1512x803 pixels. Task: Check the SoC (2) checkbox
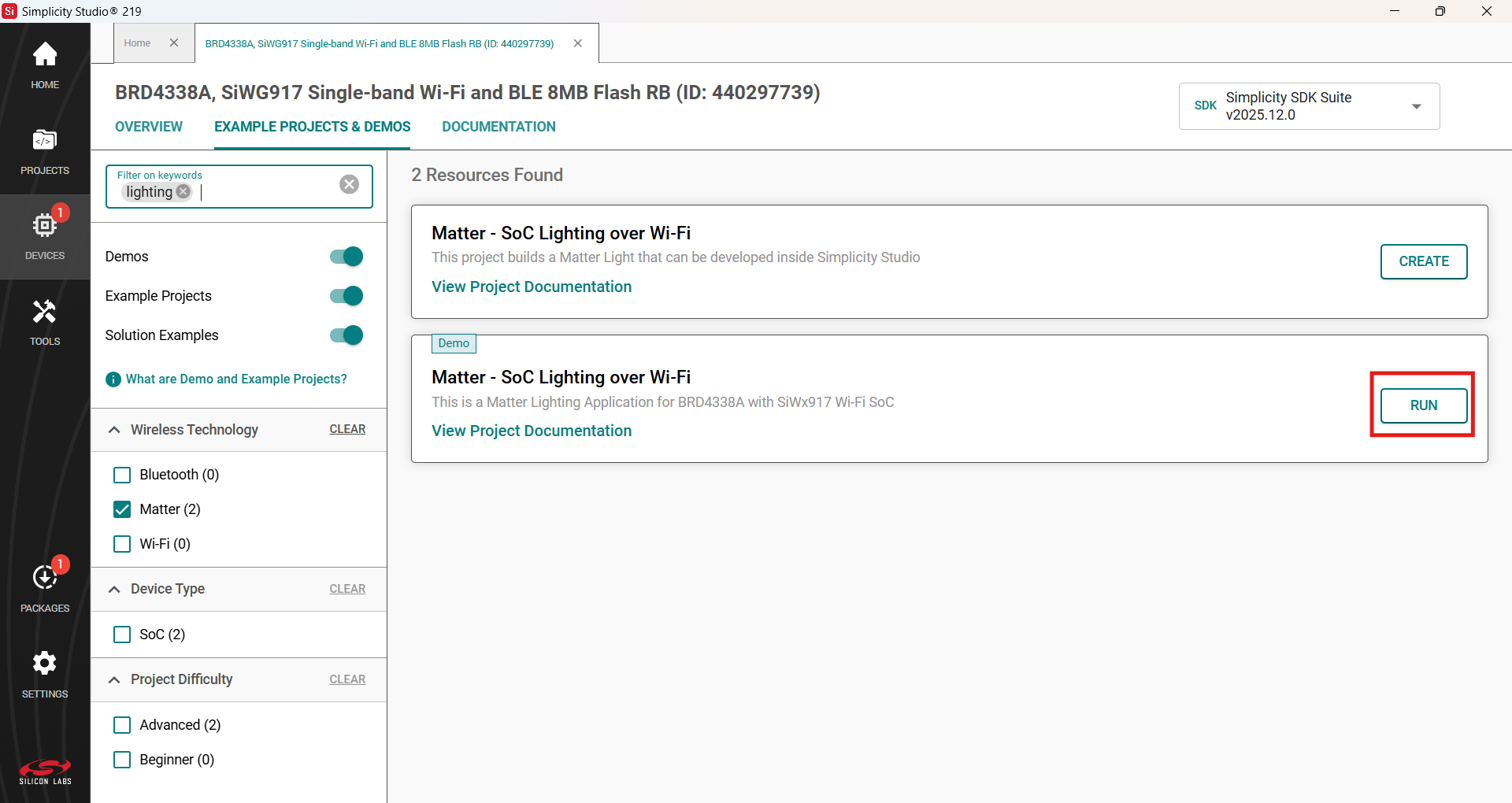(x=122, y=635)
